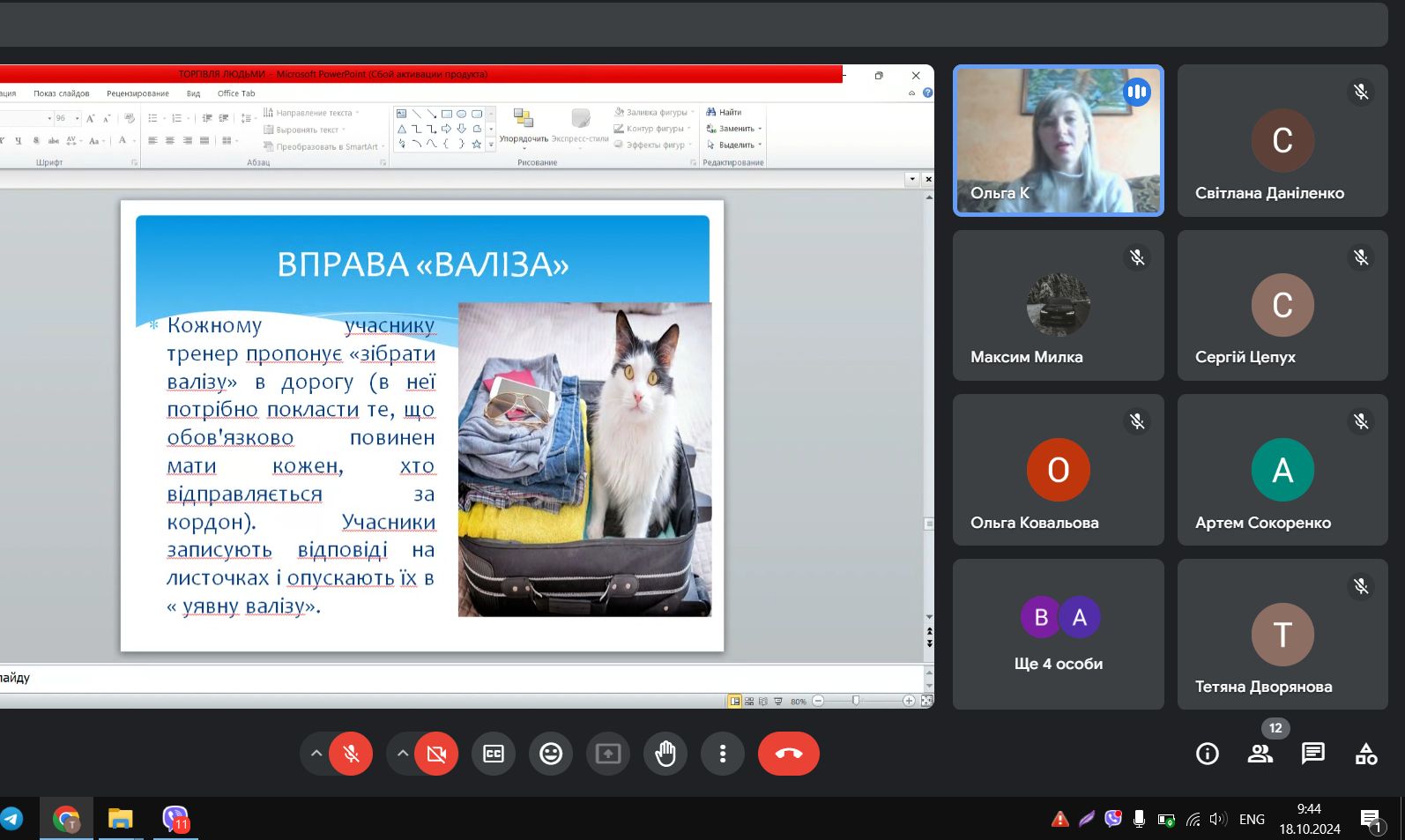Image resolution: width=1405 pixels, height=840 pixels.
Task: Adjust the PowerPoint zoom slider
Action: click(855, 701)
